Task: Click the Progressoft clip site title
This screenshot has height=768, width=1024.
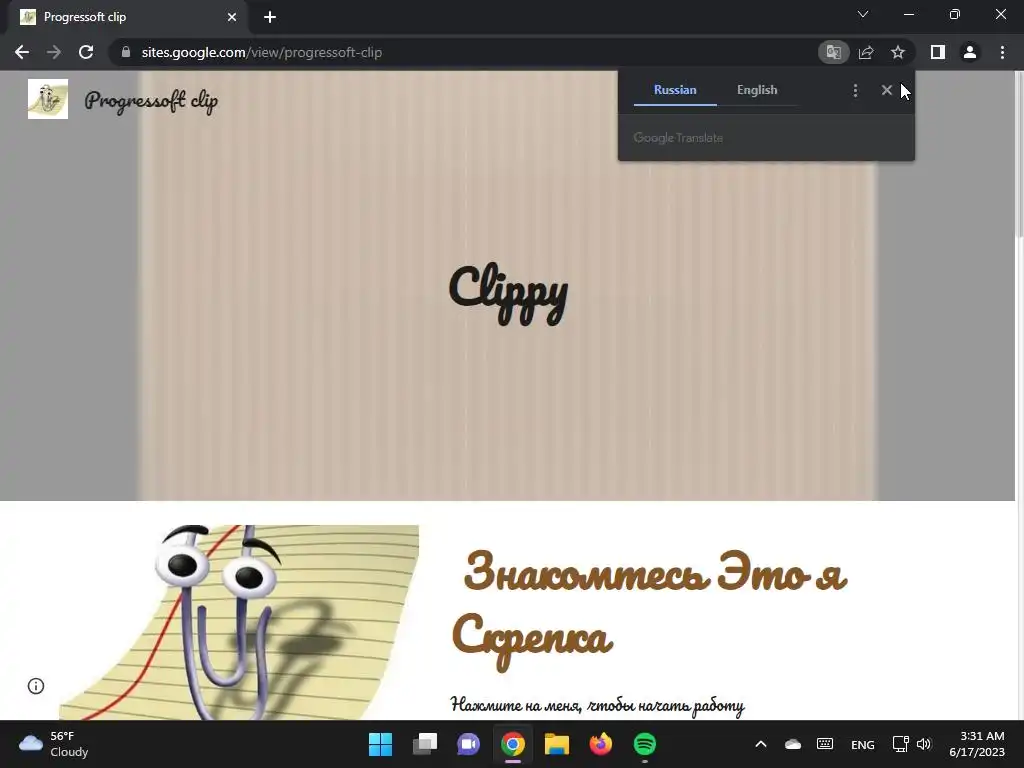Action: [151, 101]
